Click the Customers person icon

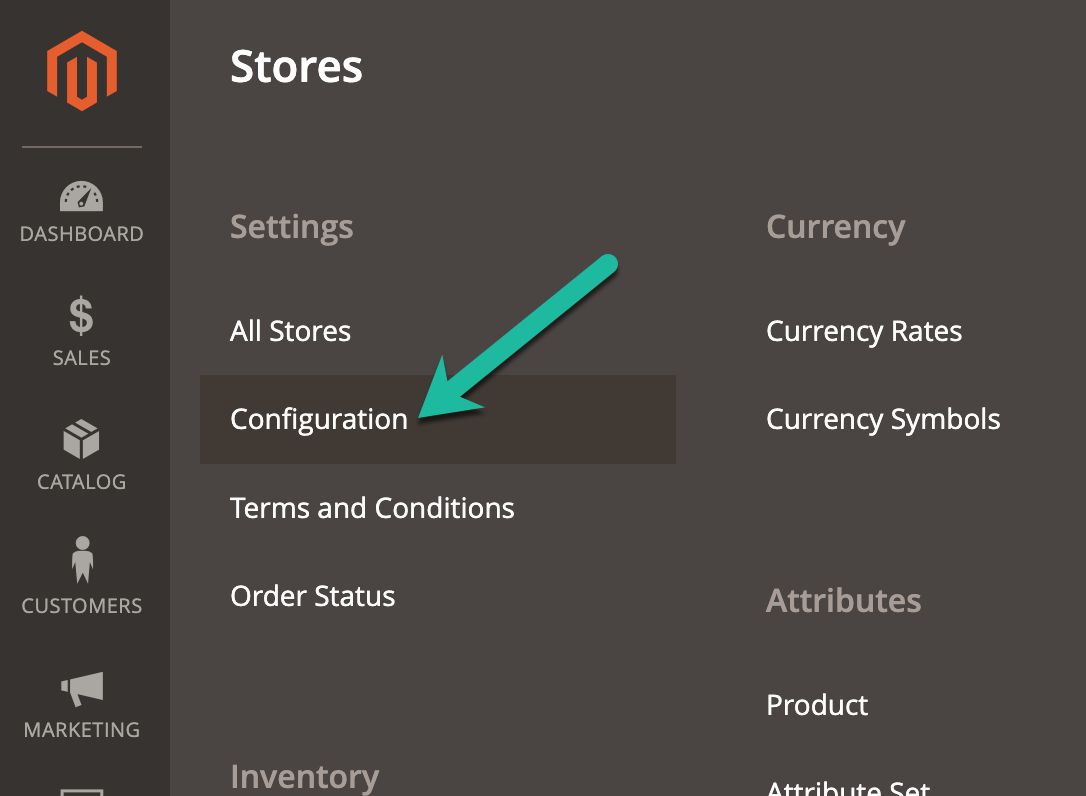[x=81, y=566]
